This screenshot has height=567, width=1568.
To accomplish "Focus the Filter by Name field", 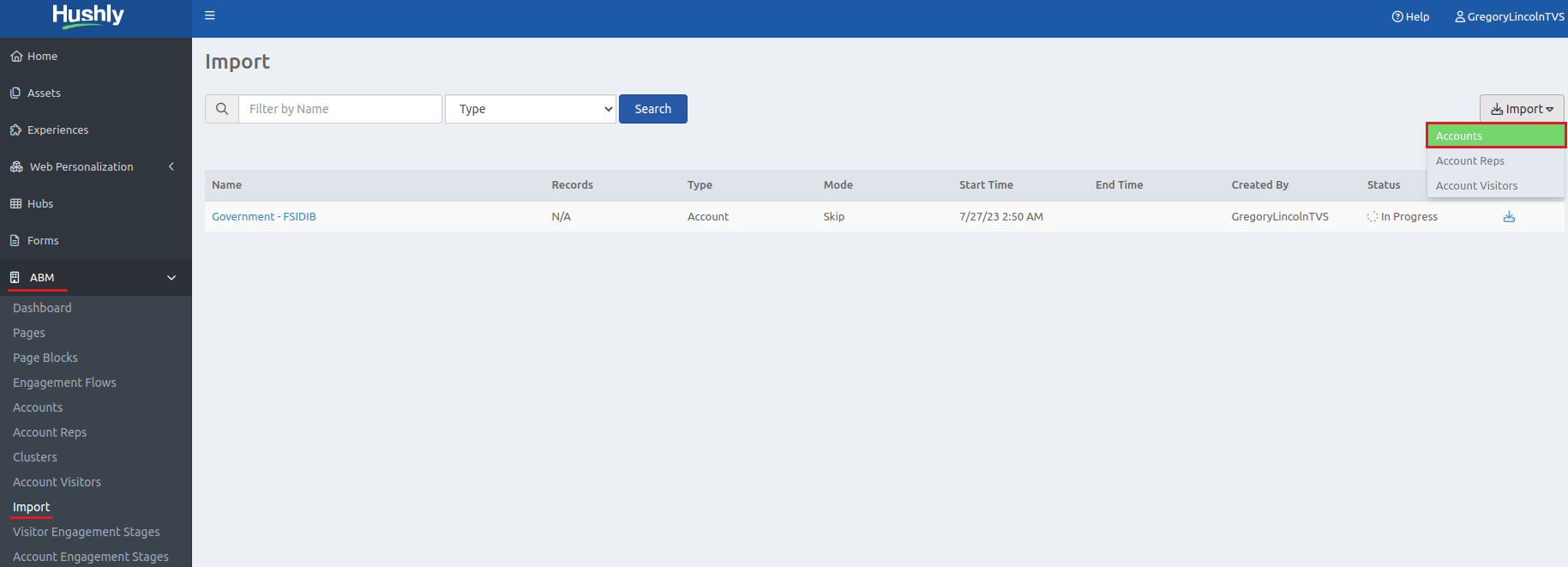I will tap(340, 109).
